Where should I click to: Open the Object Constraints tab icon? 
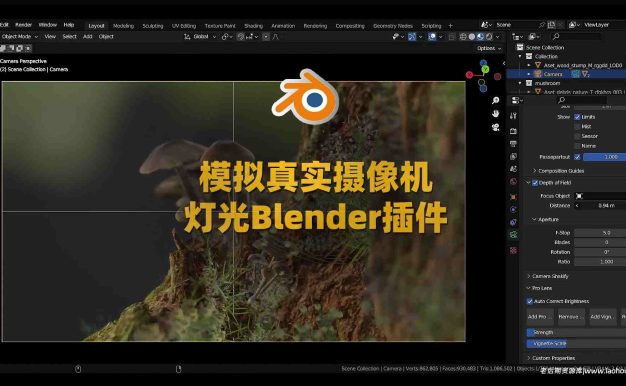tap(513, 222)
